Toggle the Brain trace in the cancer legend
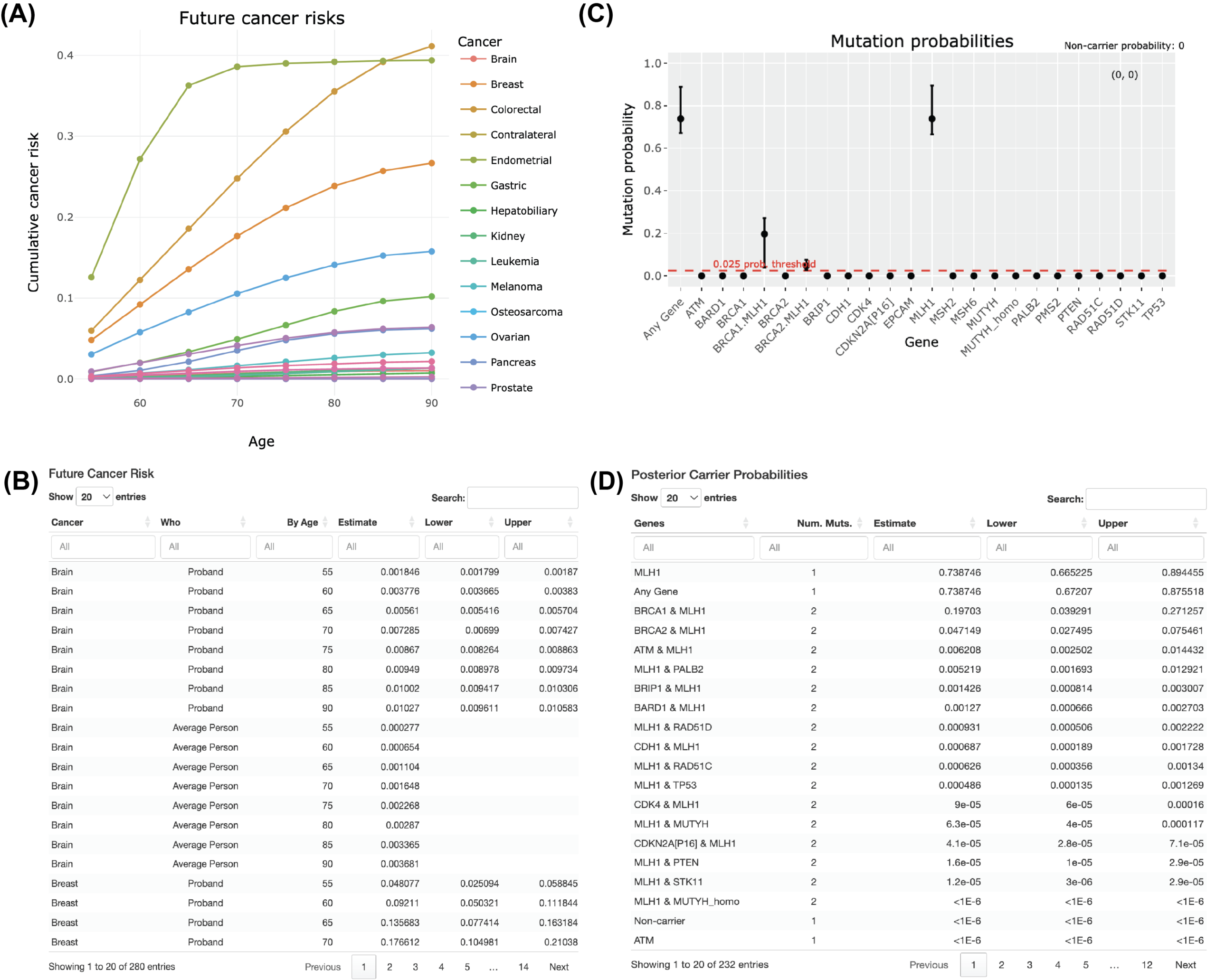This screenshot has height=980, width=1216. [489, 59]
